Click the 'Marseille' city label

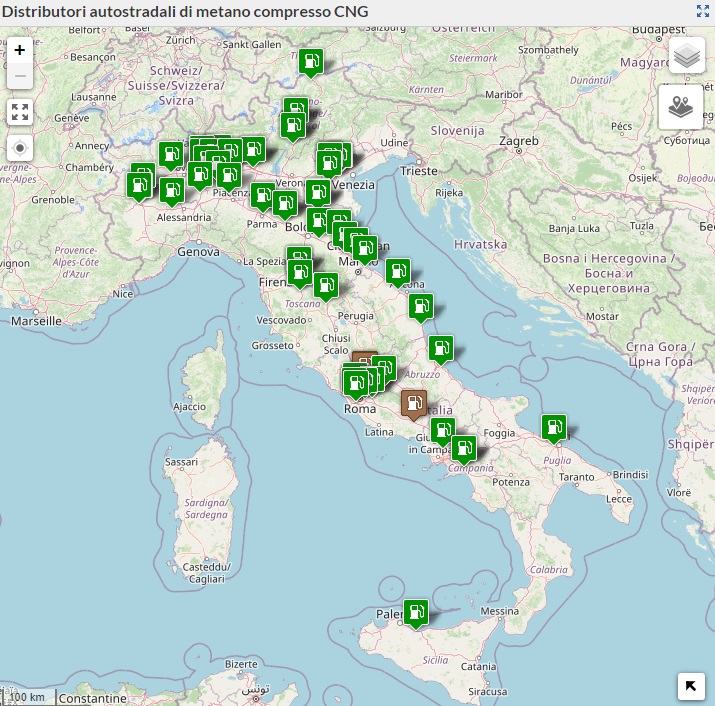pyautogui.click(x=36, y=321)
